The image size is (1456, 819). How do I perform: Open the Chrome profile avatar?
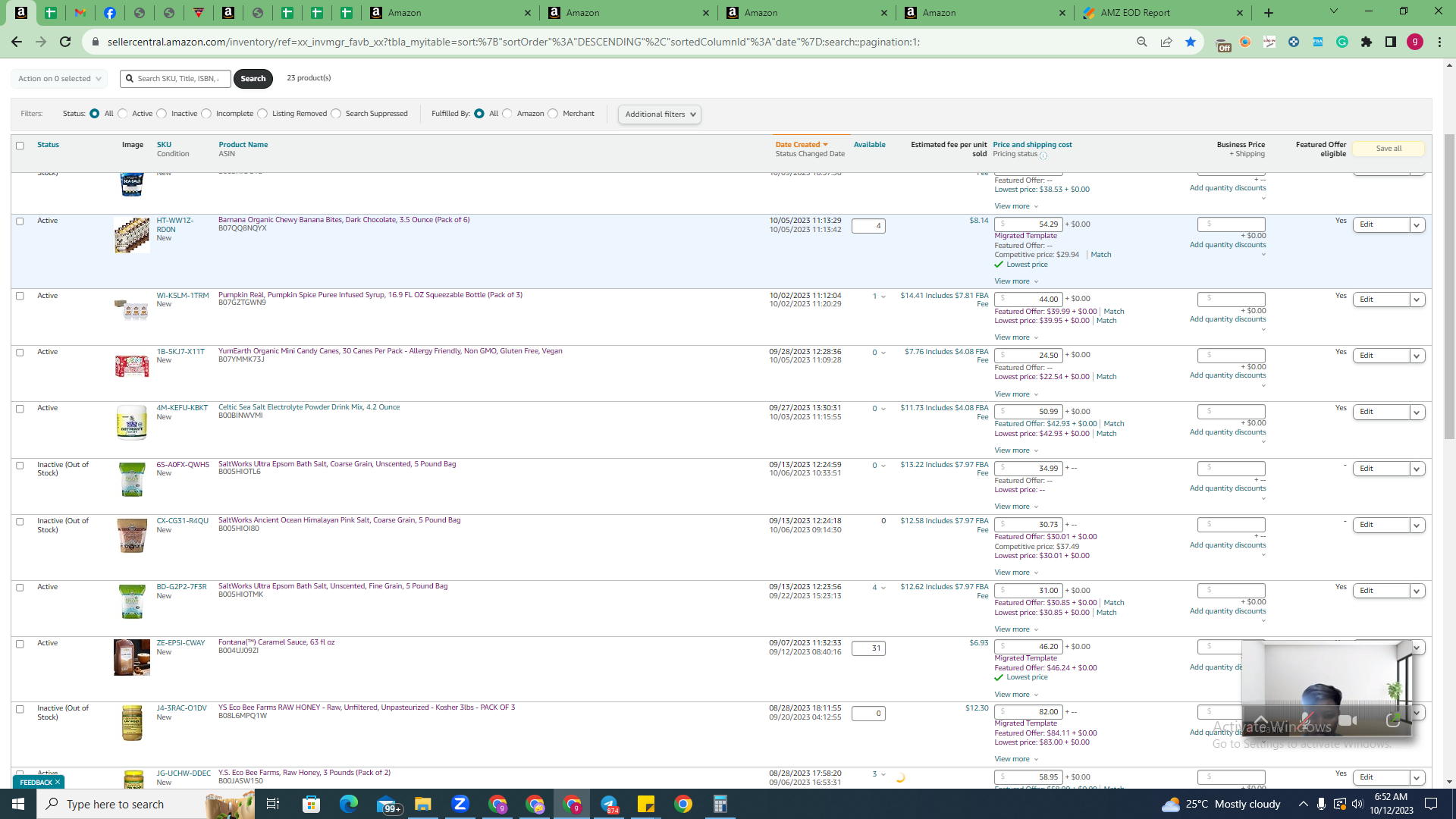pos(1415,42)
